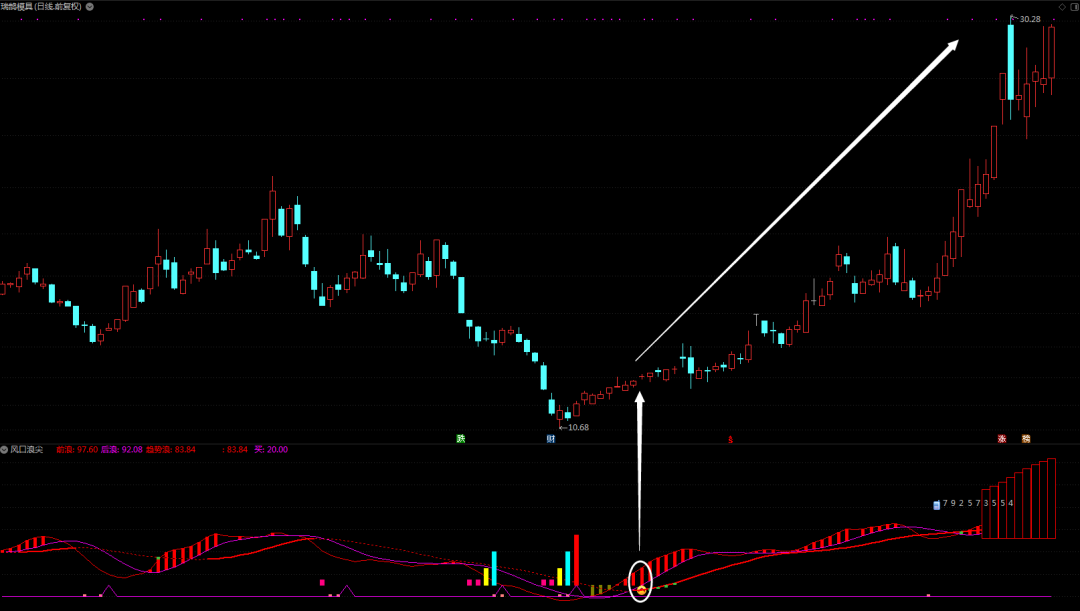Click the lowest candle at 10.68
Image resolution: width=1080 pixels, height=611 pixels.
coord(559,416)
